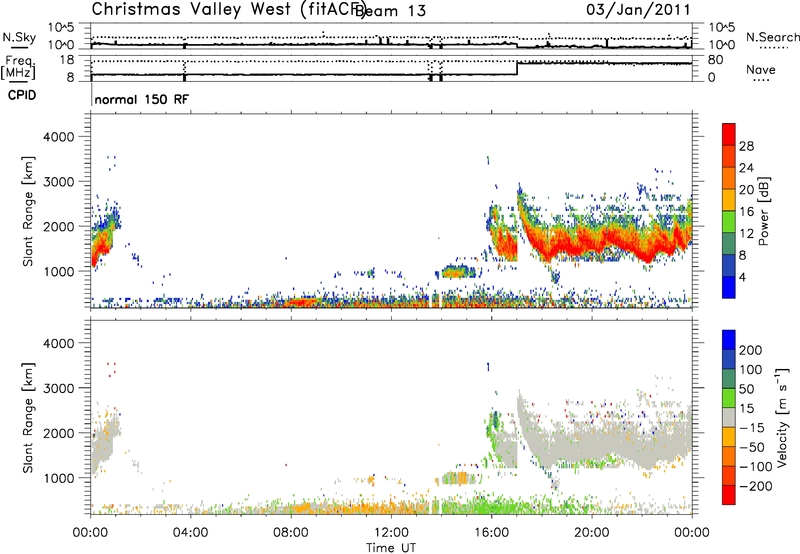Click the '12:00' time tick
Viewport: 800px width, 554px height.
tap(391, 533)
